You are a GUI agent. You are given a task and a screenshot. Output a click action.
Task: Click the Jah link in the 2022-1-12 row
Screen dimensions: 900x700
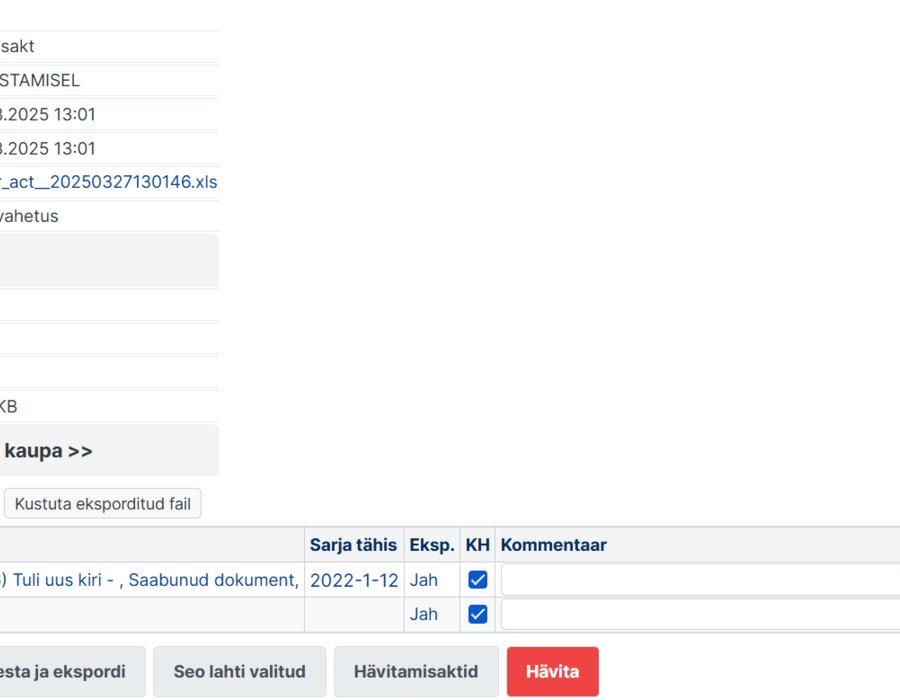coord(424,580)
